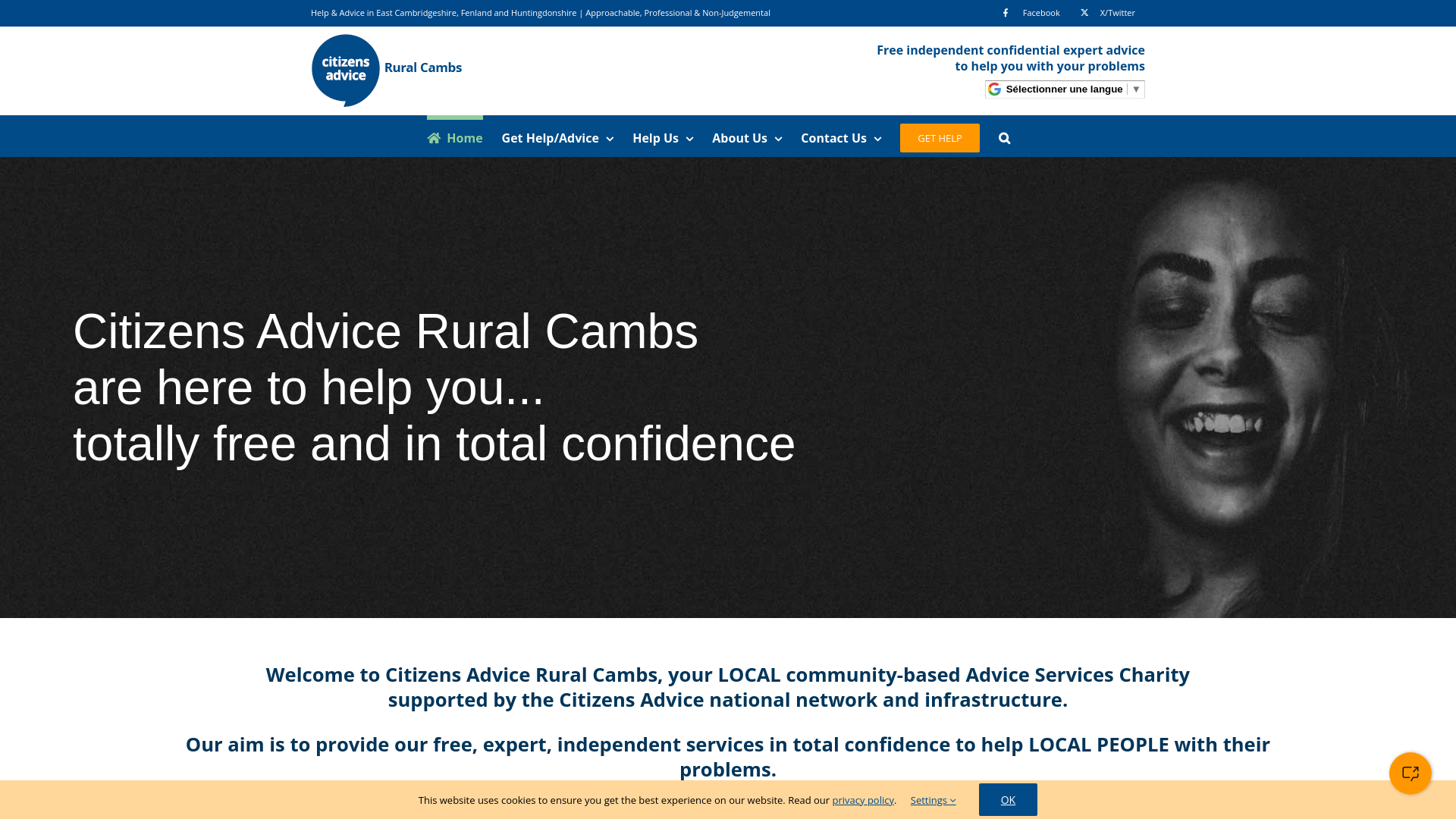
Task: Open the privacy policy link
Action: click(863, 800)
